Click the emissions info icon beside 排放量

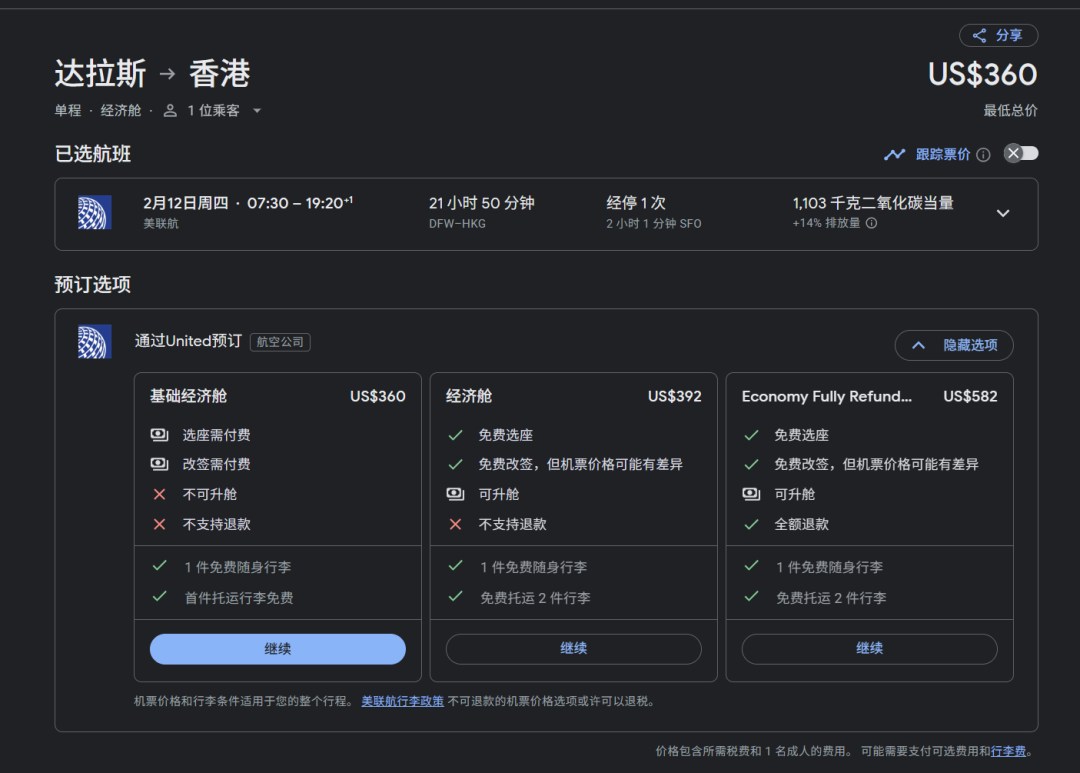871,224
